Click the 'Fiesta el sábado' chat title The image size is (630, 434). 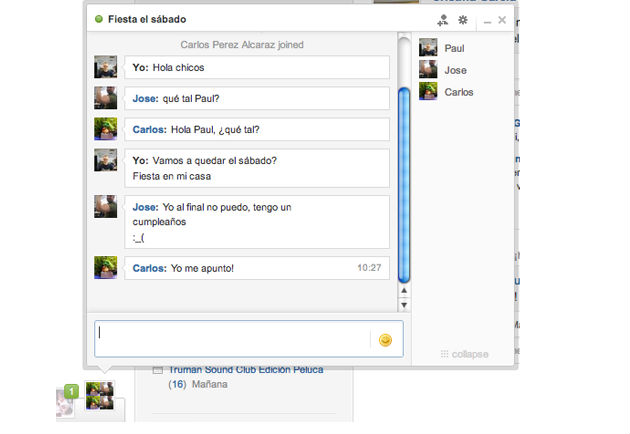[x=147, y=19]
